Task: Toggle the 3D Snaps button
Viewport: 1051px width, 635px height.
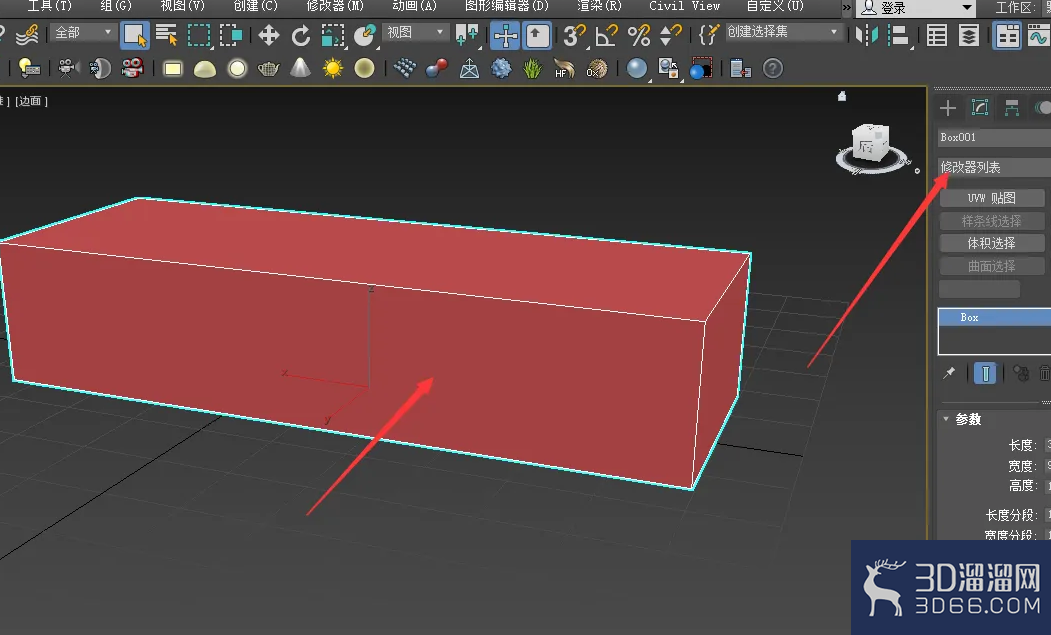Action: point(574,35)
